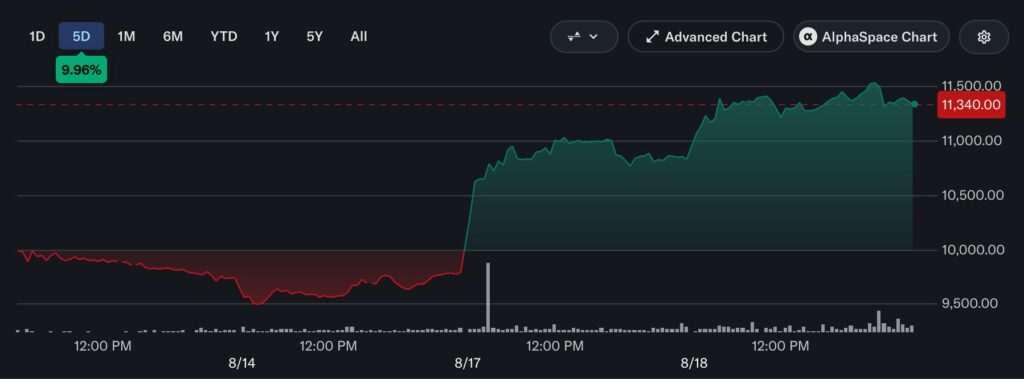Show All price history
Image resolution: width=1024 pixels, height=379 pixels.
click(359, 37)
